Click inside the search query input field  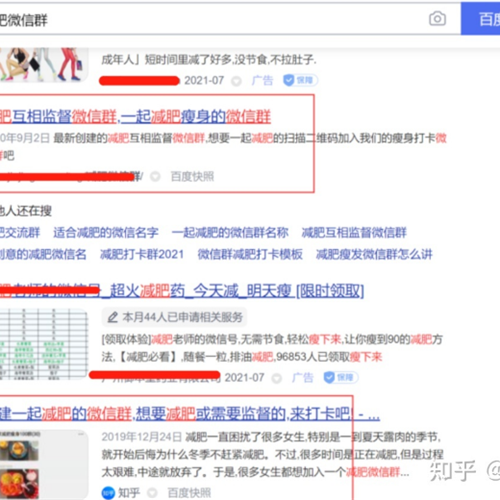tap(213, 19)
